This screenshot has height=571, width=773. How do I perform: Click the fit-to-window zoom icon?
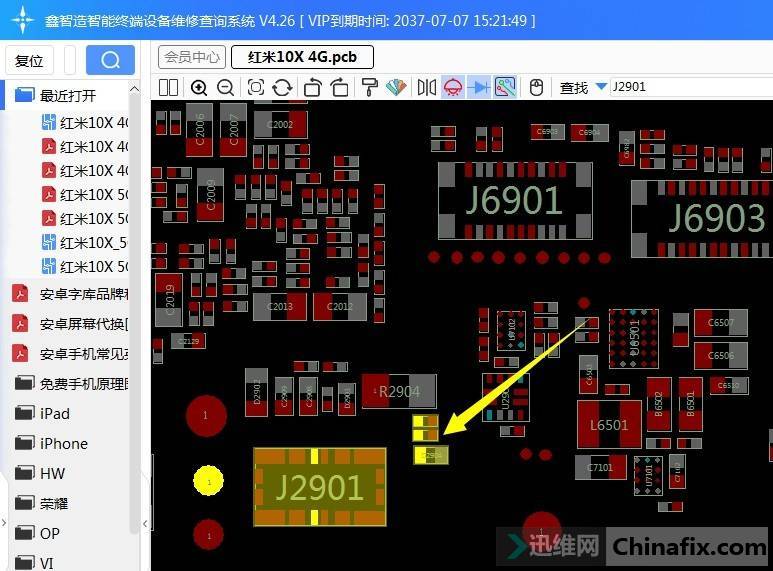[x=256, y=87]
